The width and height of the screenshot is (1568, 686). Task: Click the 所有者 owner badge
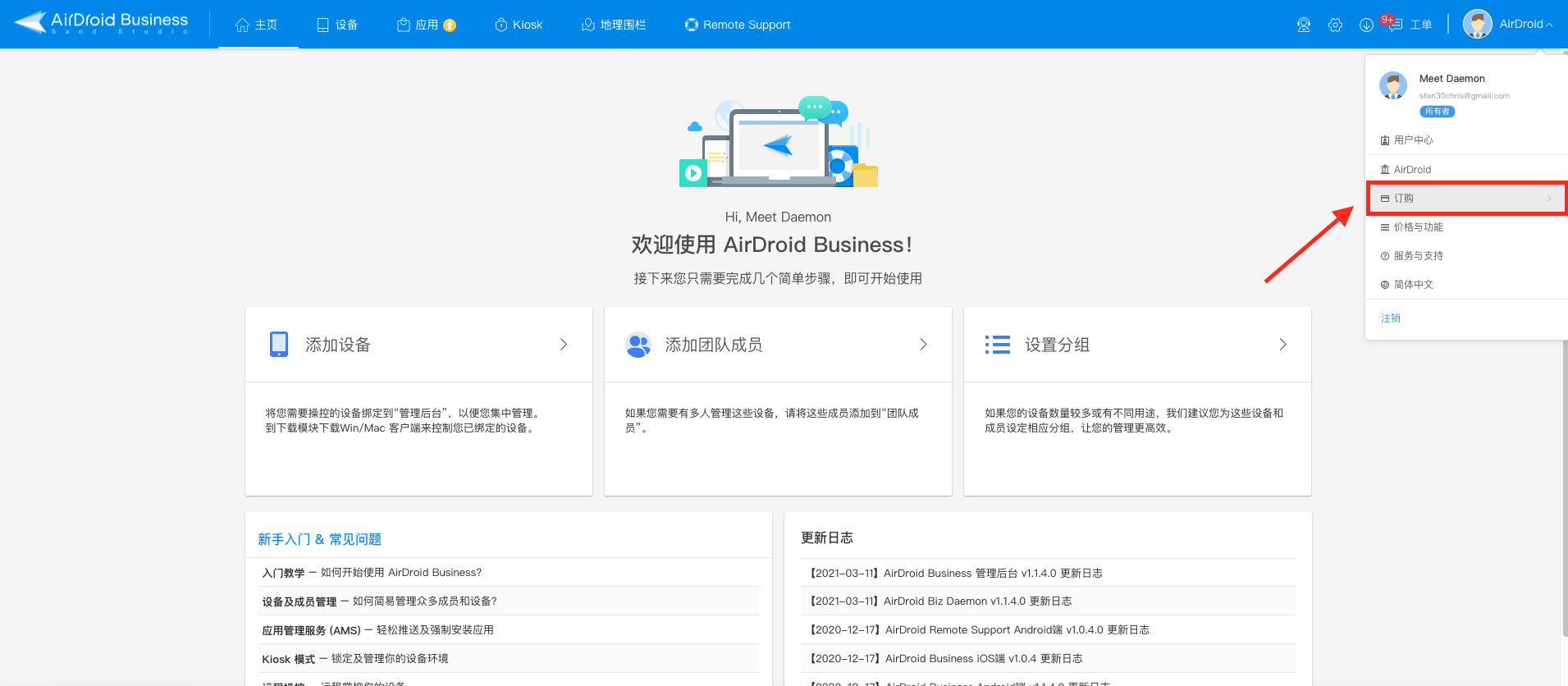(1438, 112)
